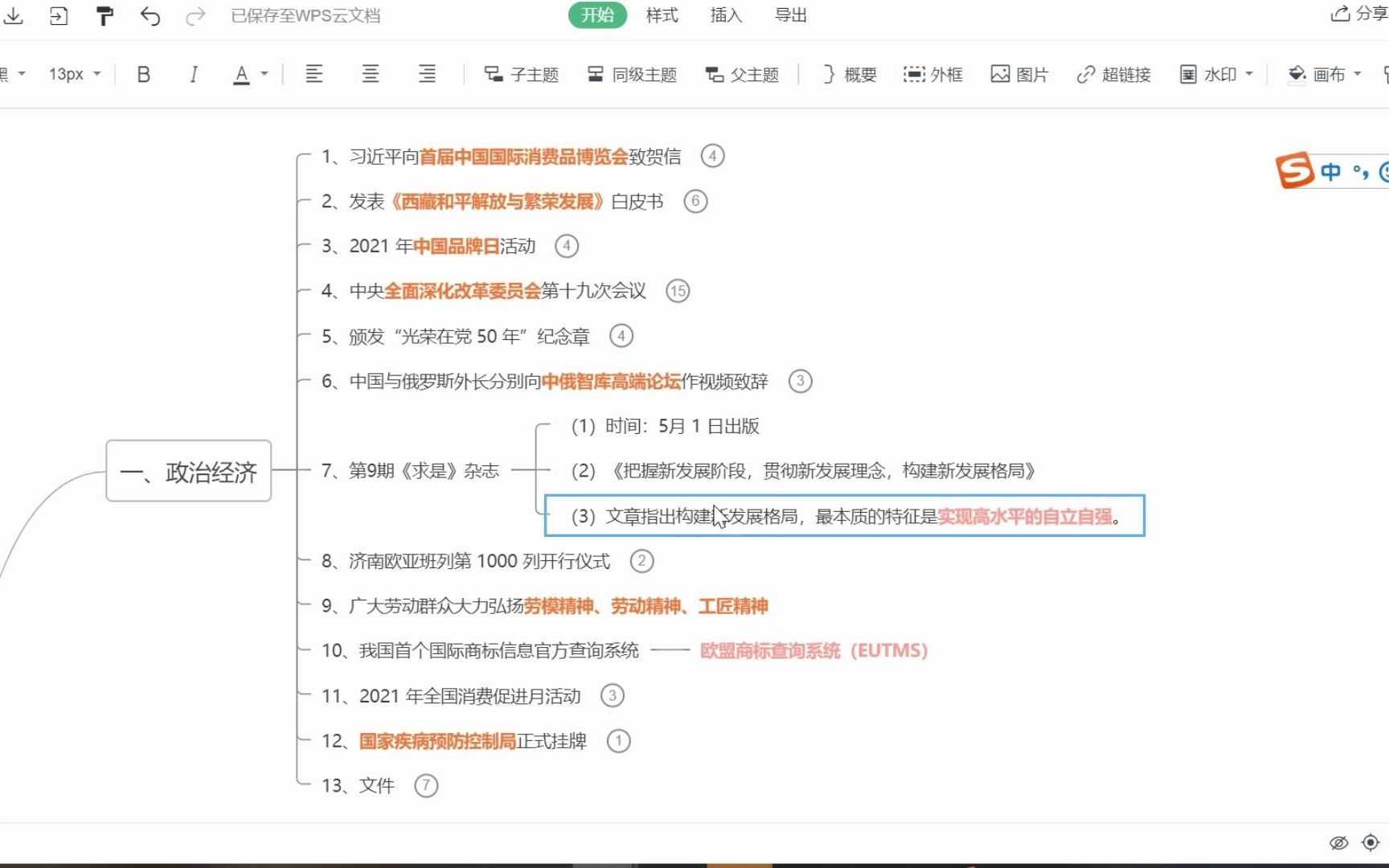Align text left
This screenshot has height=868, width=1389.
[x=314, y=74]
